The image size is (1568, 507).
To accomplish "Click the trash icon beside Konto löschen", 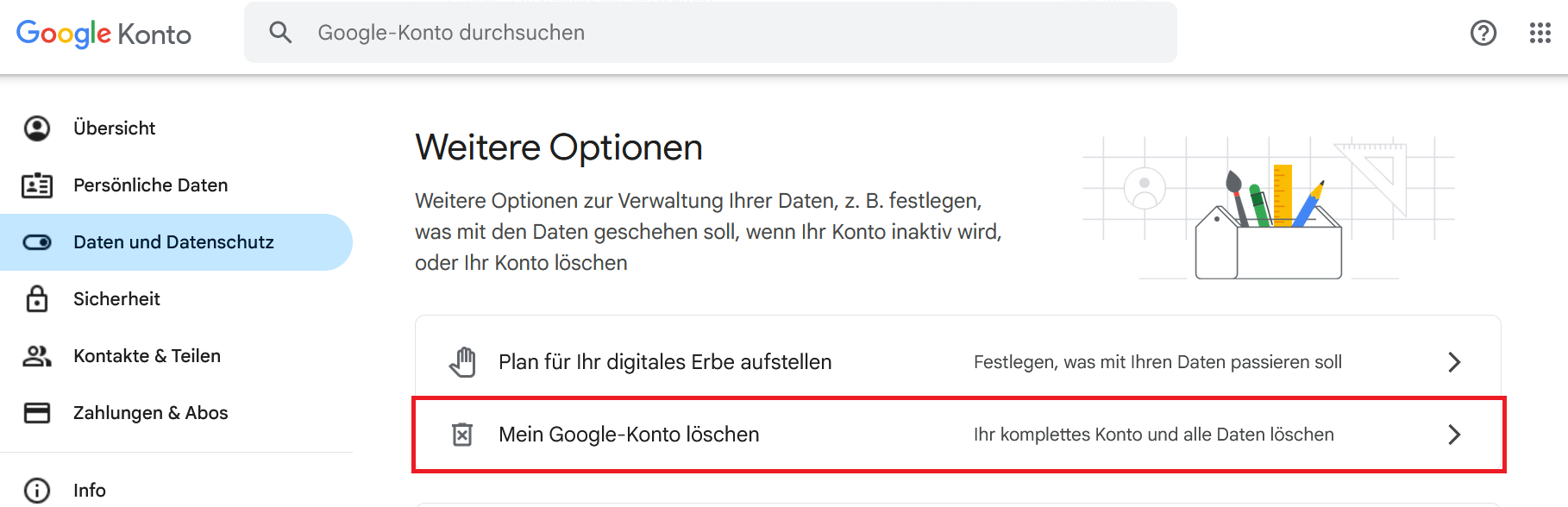I will click(462, 435).
